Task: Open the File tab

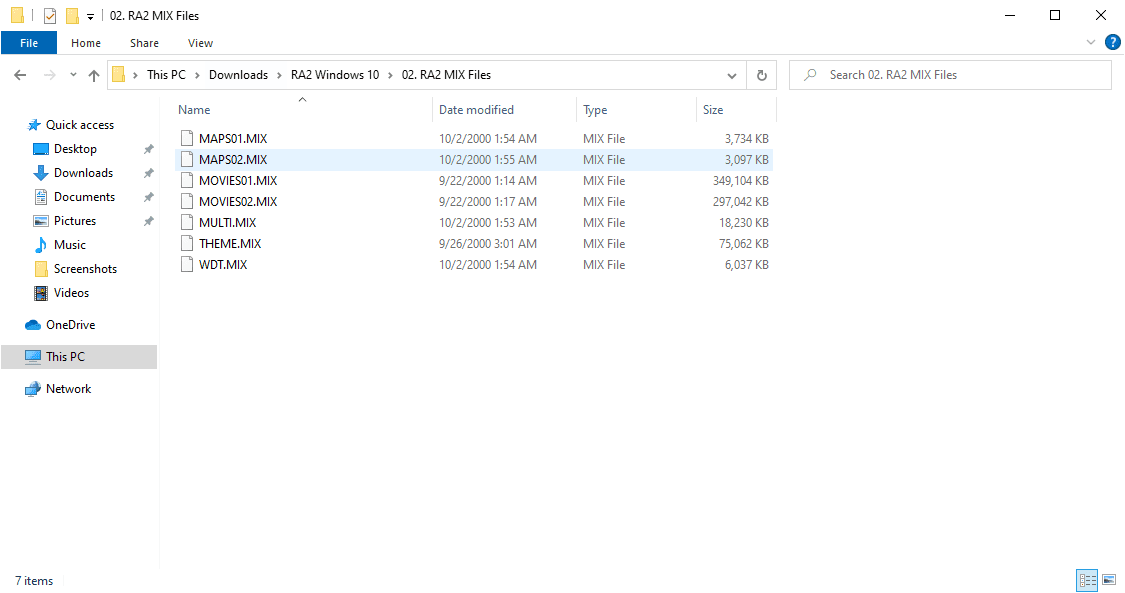Action: point(29,43)
